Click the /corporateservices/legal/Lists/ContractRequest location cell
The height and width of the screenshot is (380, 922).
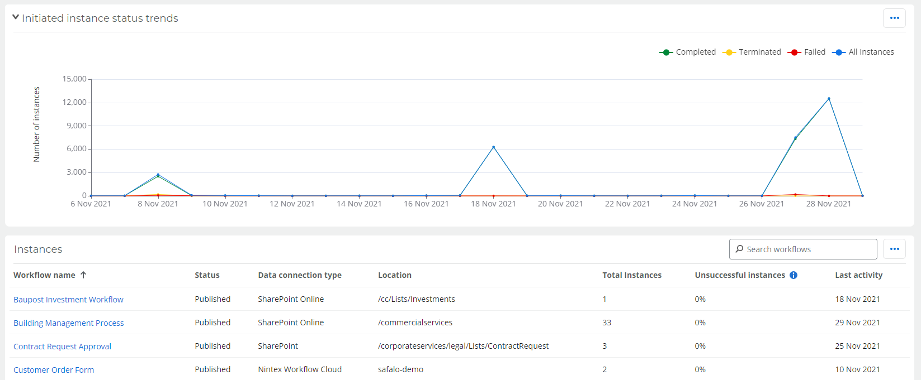point(463,346)
